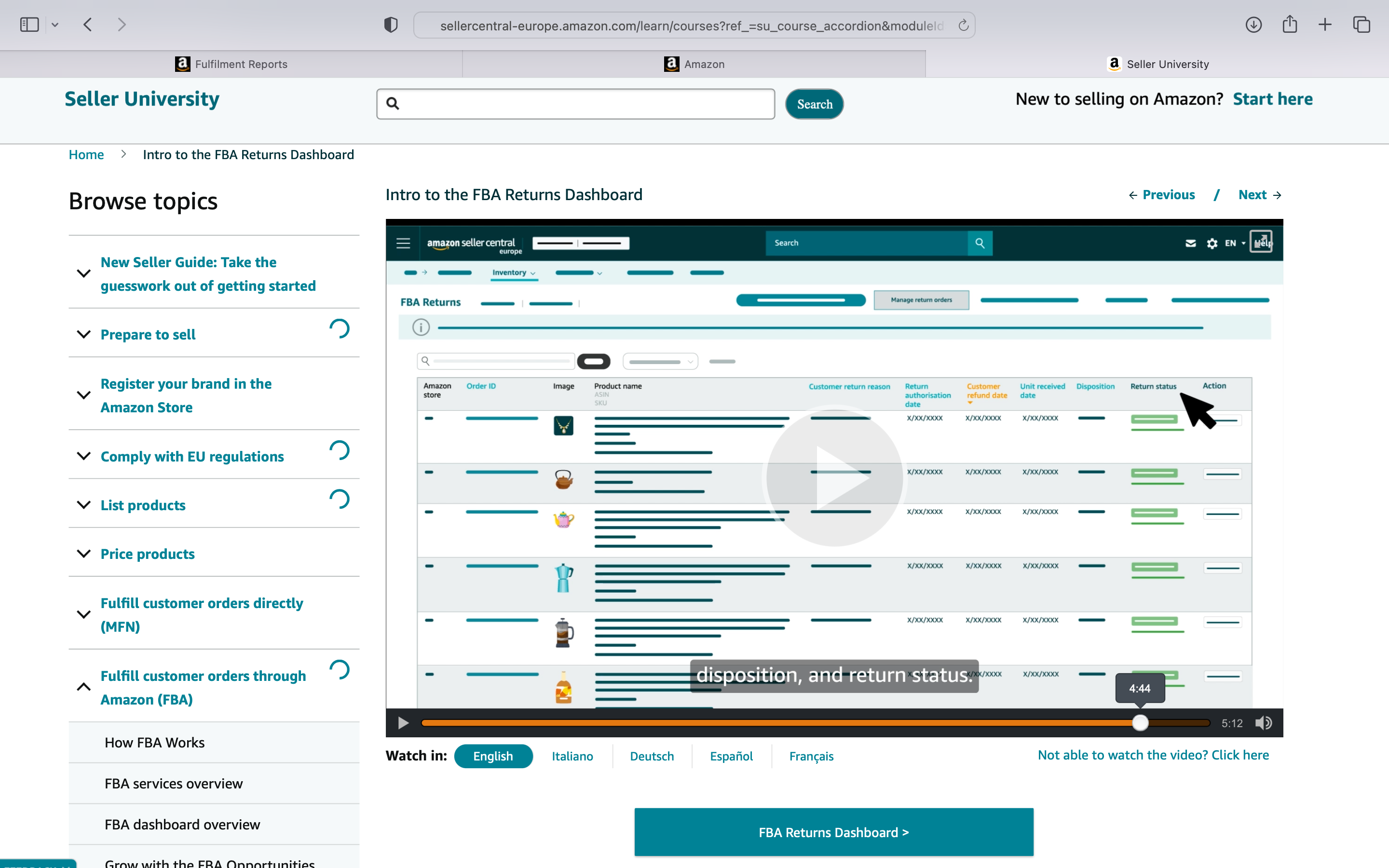Go back with the Safari back arrow
1389x868 pixels.
pos(88,25)
